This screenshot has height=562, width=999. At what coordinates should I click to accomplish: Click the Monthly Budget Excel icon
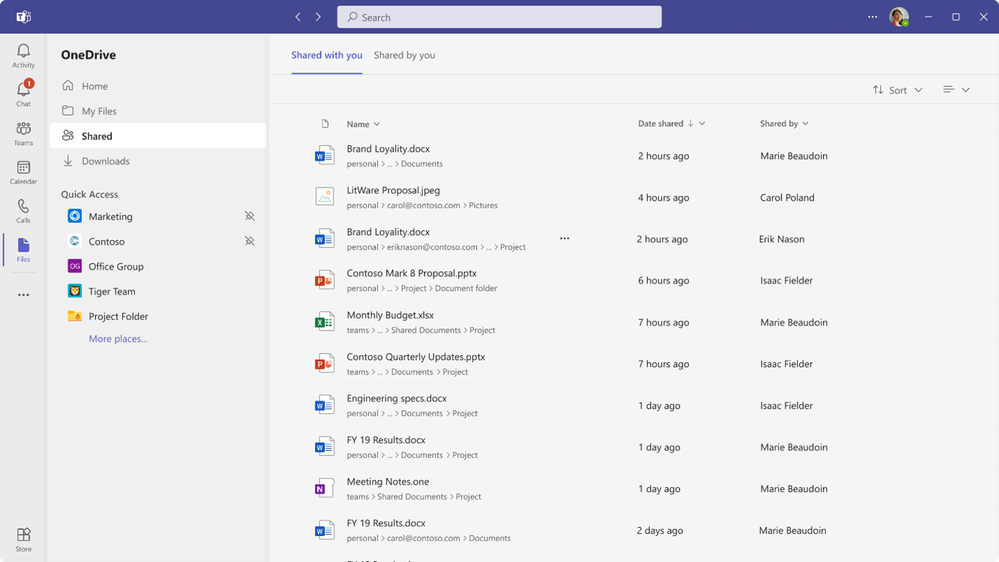[x=324, y=322]
